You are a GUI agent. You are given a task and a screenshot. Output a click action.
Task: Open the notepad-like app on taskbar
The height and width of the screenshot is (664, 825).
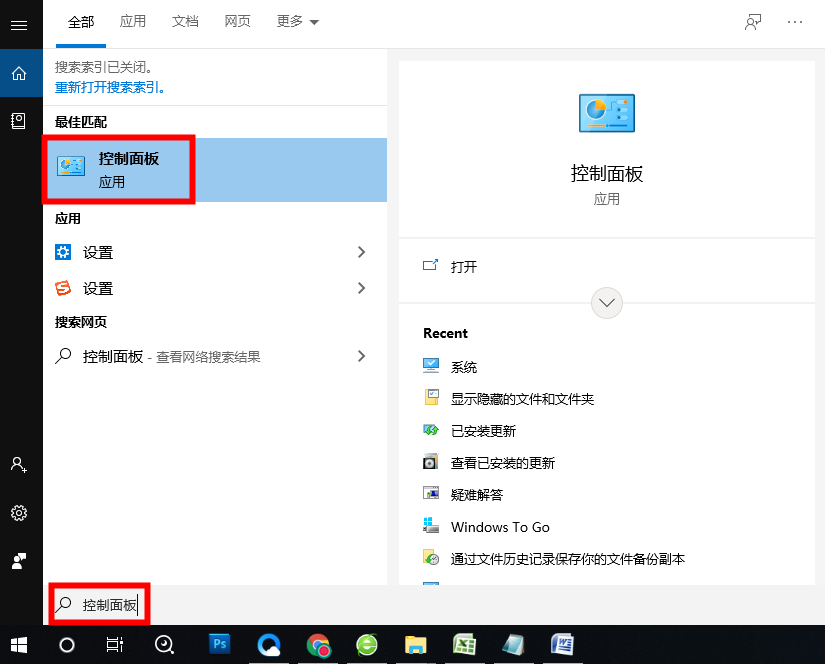(514, 645)
